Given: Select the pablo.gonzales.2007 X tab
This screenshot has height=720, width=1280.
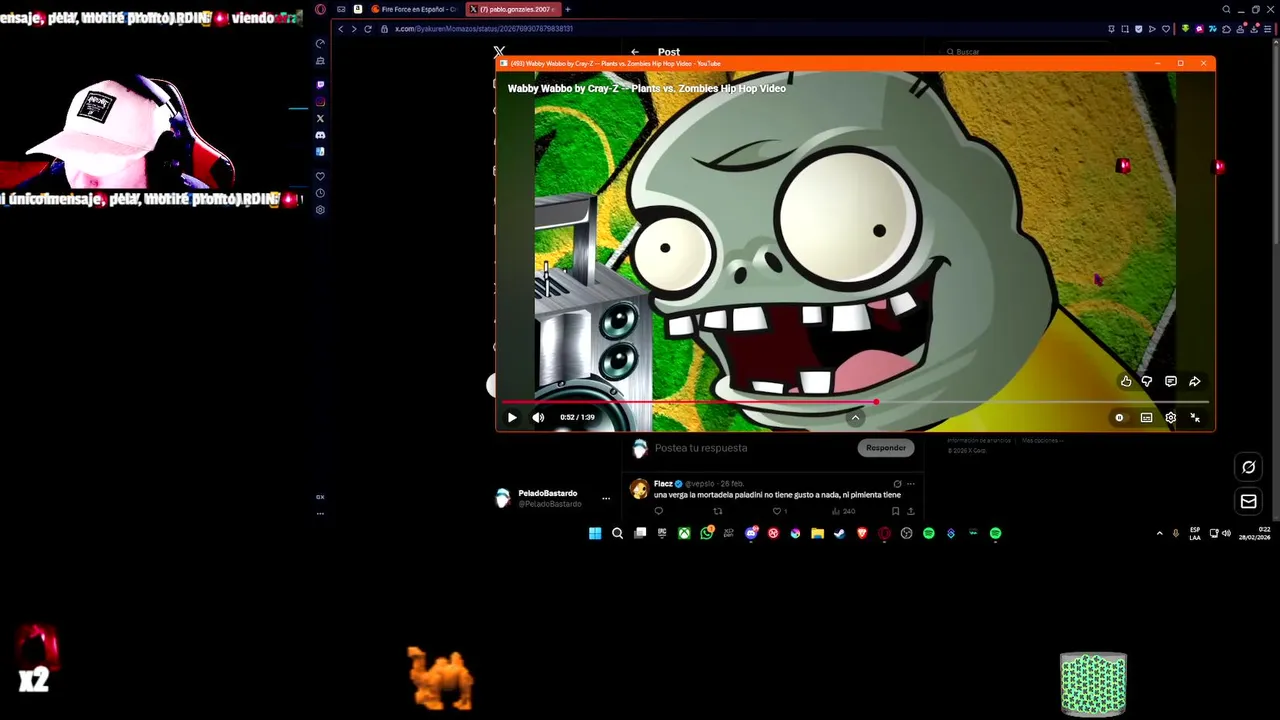Looking at the screenshot, I should (512, 9).
